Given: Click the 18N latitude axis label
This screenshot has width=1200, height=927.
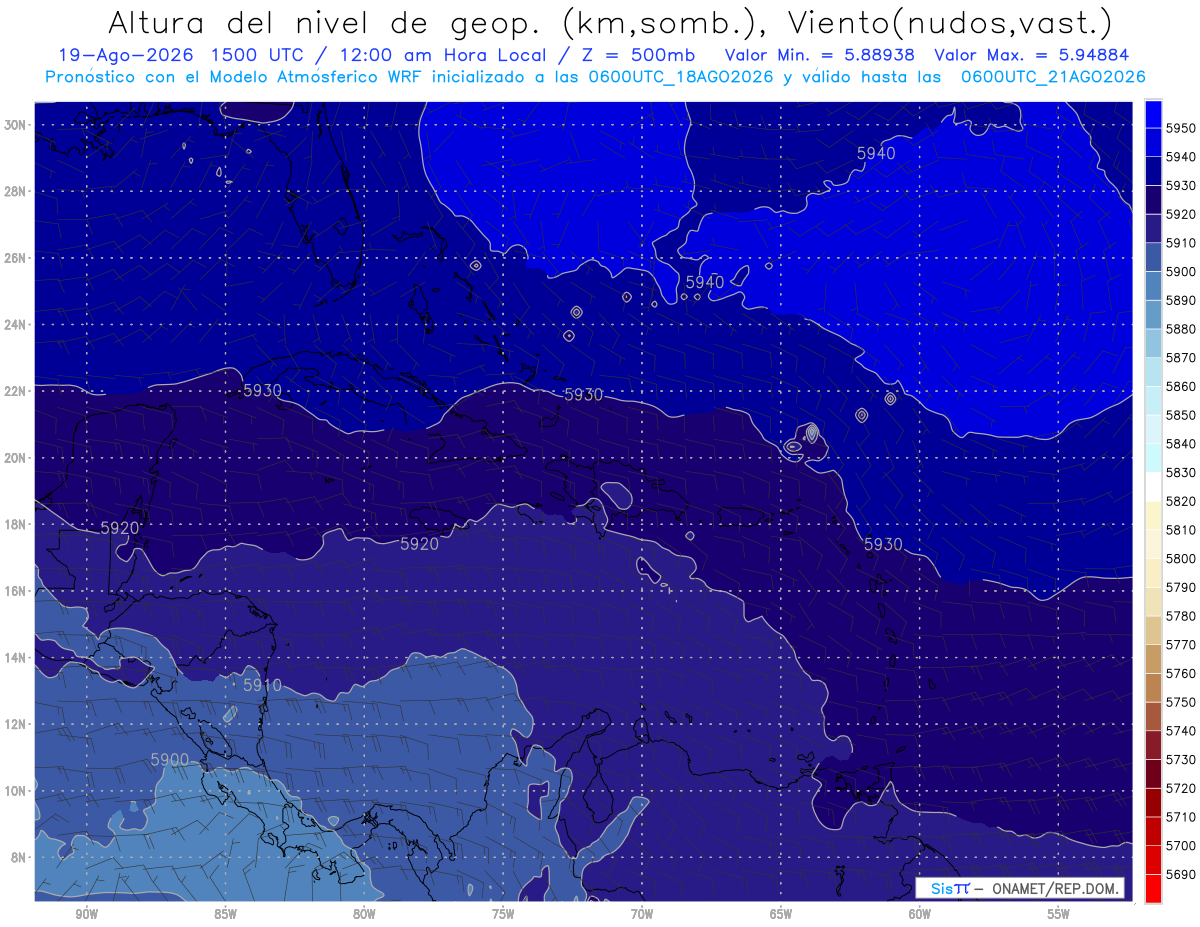Looking at the screenshot, I should 15,524.
